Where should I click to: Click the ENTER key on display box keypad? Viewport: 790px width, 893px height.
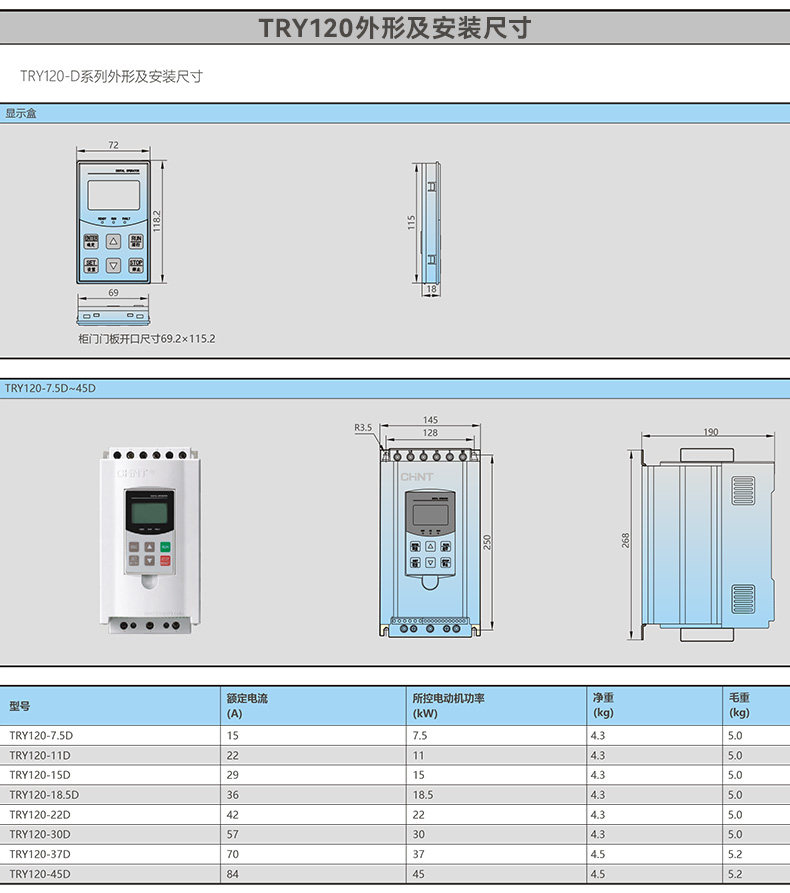[91, 241]
